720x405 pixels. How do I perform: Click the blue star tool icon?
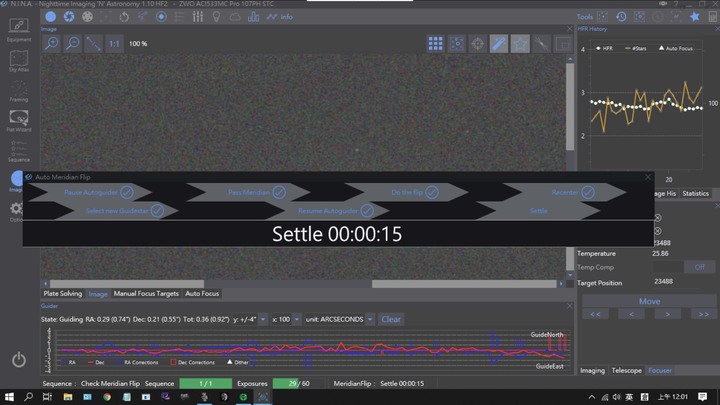[x=695, y=17]
